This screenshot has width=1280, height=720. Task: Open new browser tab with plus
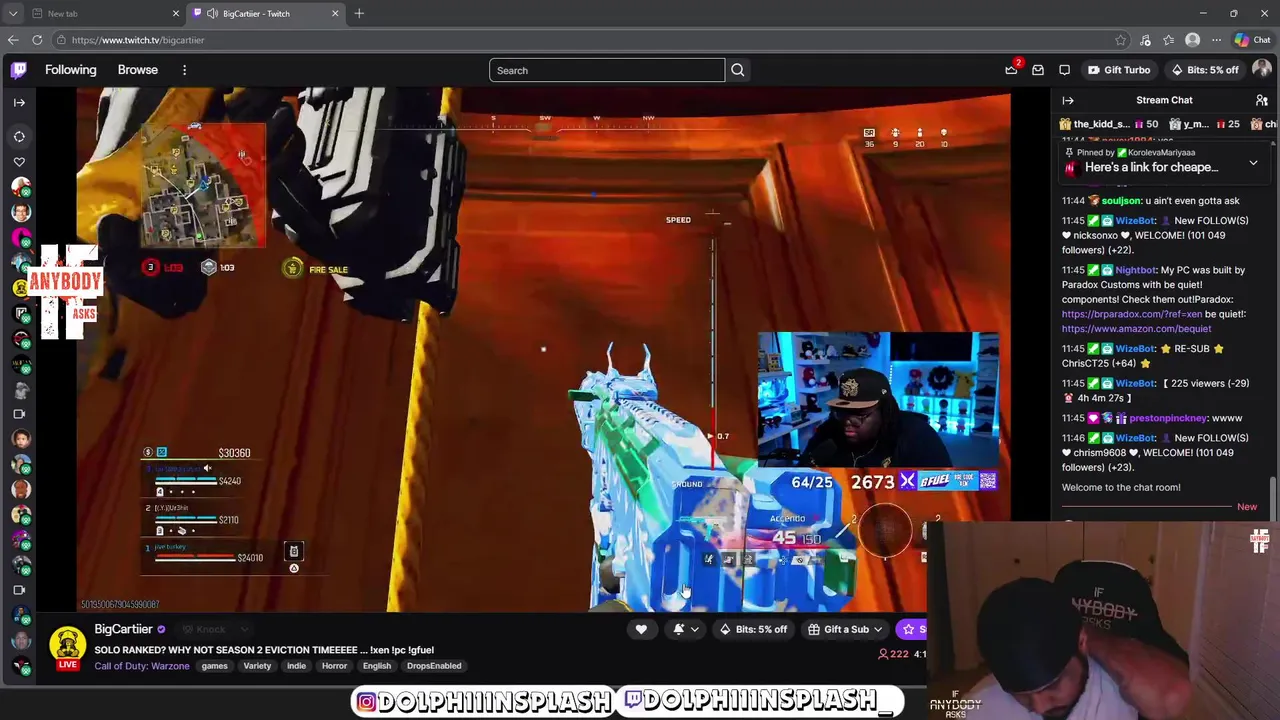pyautogui.click(x=359, y=13)
